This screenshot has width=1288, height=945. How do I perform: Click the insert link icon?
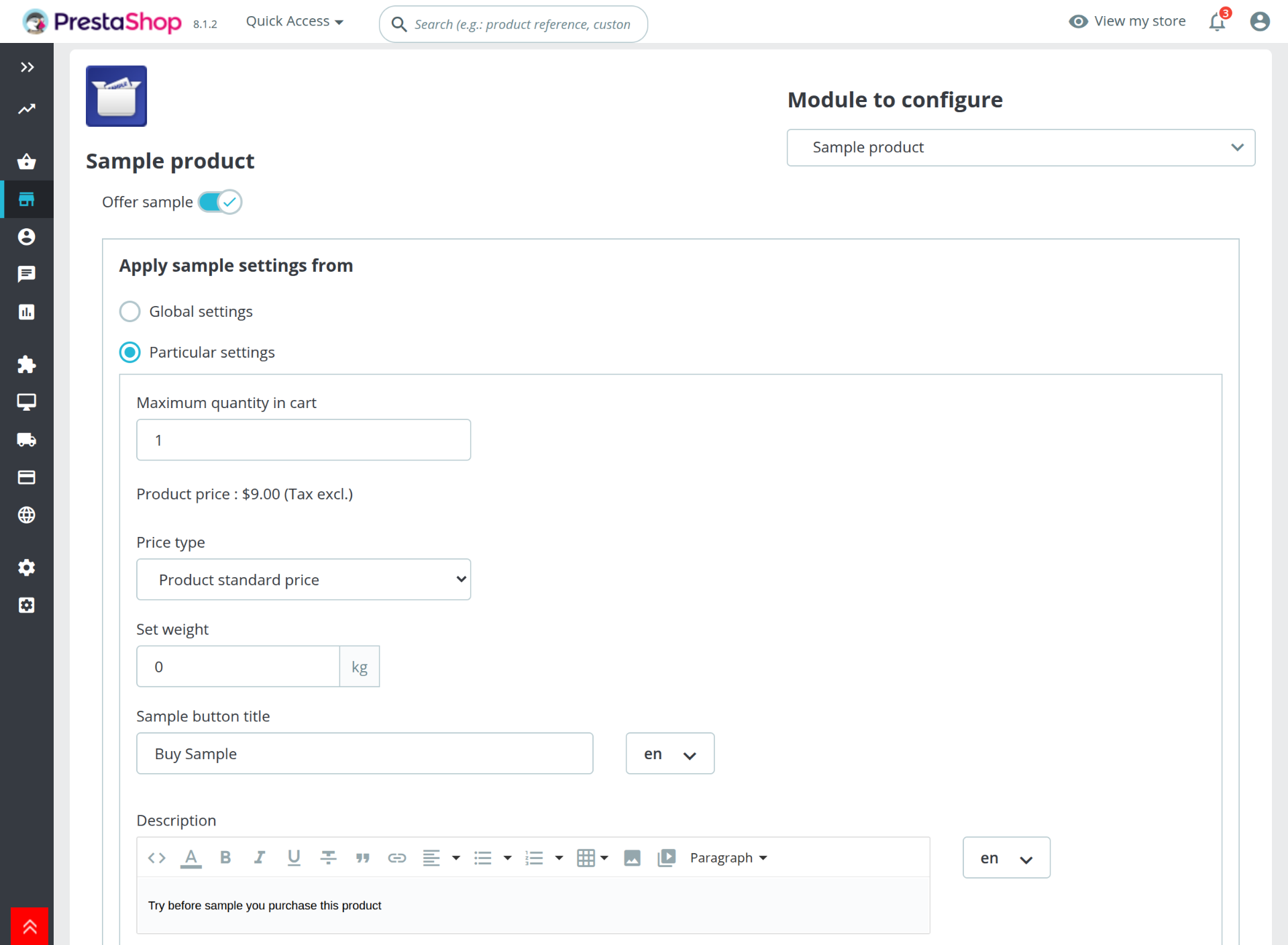[396, 857]
